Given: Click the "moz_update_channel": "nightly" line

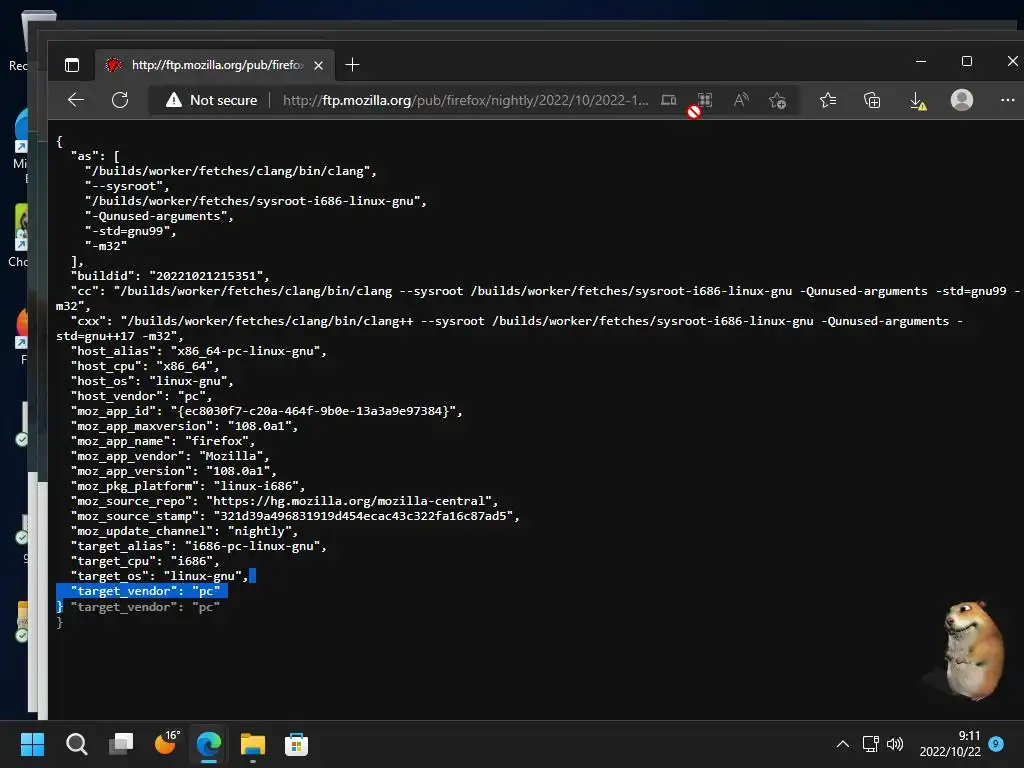Looking at the screenshot, I should tap(184, 531).
